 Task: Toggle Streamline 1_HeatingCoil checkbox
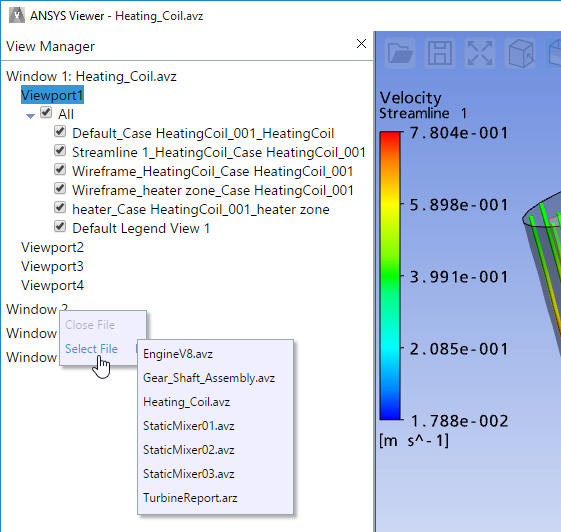[60, 150]
